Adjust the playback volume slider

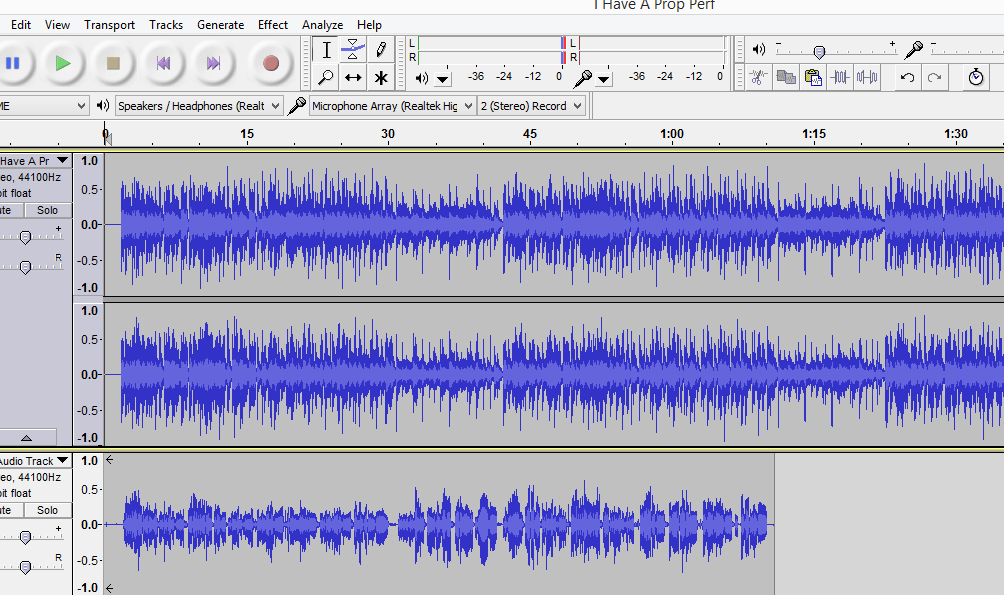tap(820, 52)
